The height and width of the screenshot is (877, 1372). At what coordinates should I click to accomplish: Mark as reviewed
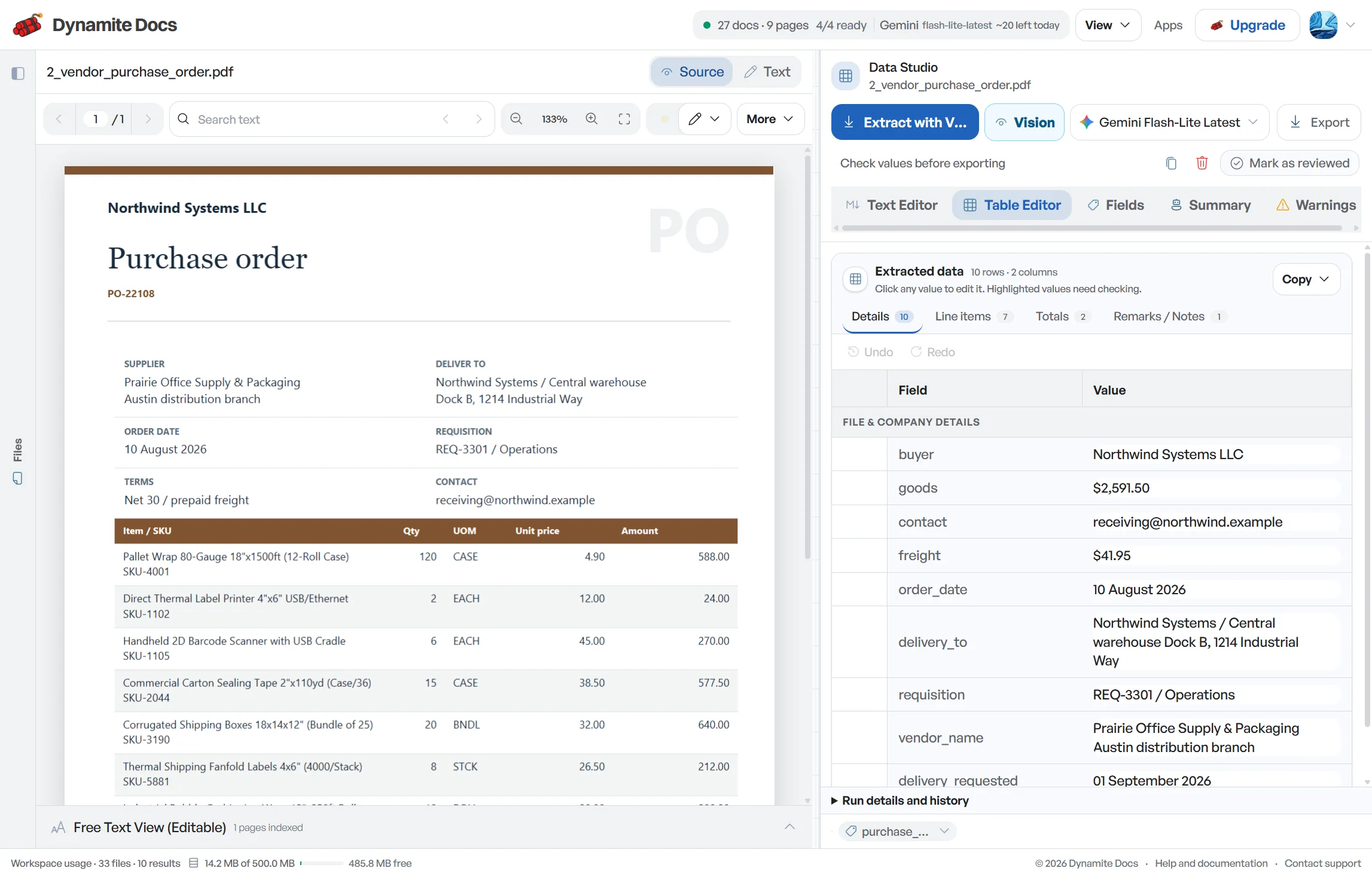pos(1289,163)
